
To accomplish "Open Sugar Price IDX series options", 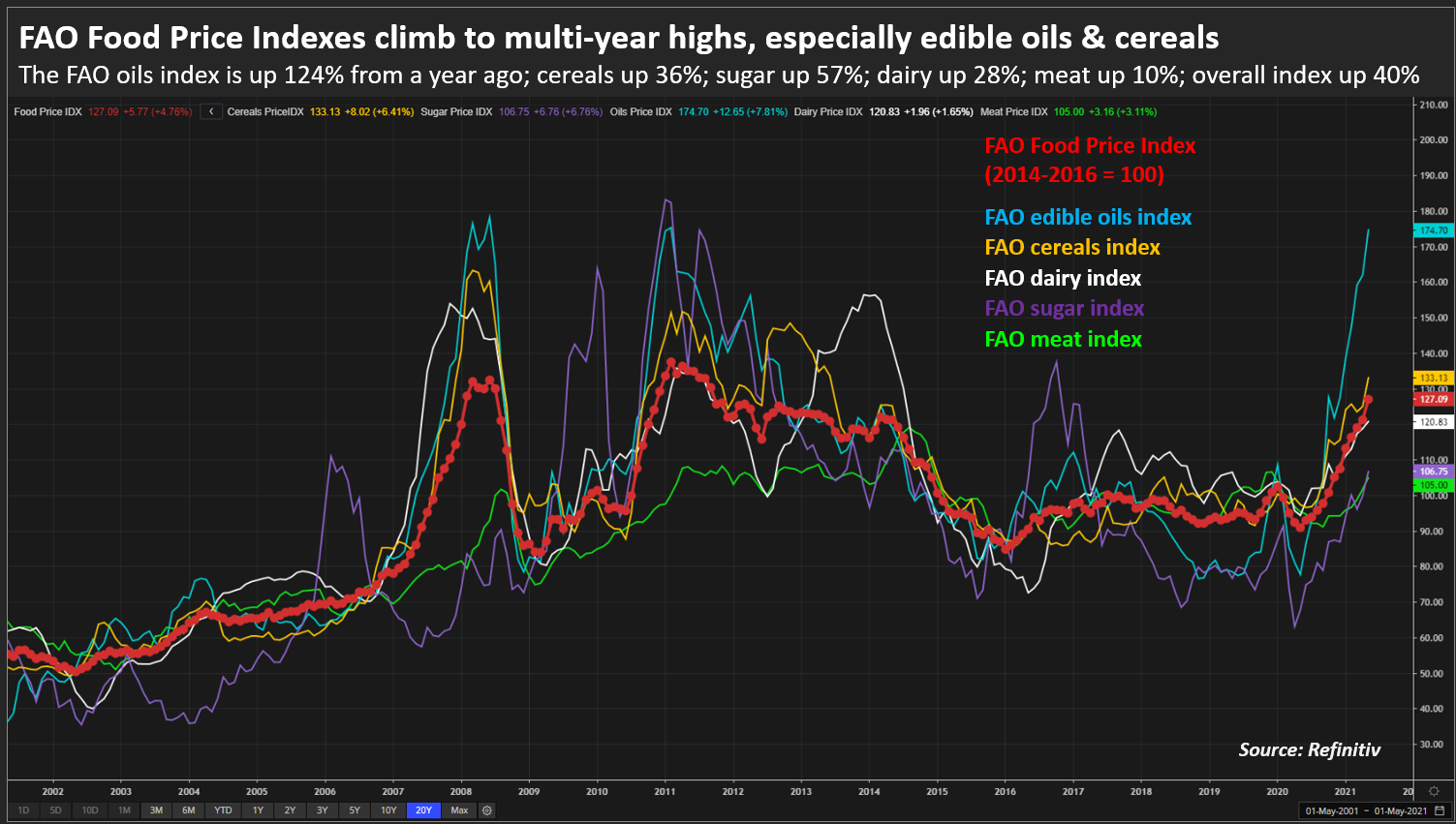I will coord(456,112).
